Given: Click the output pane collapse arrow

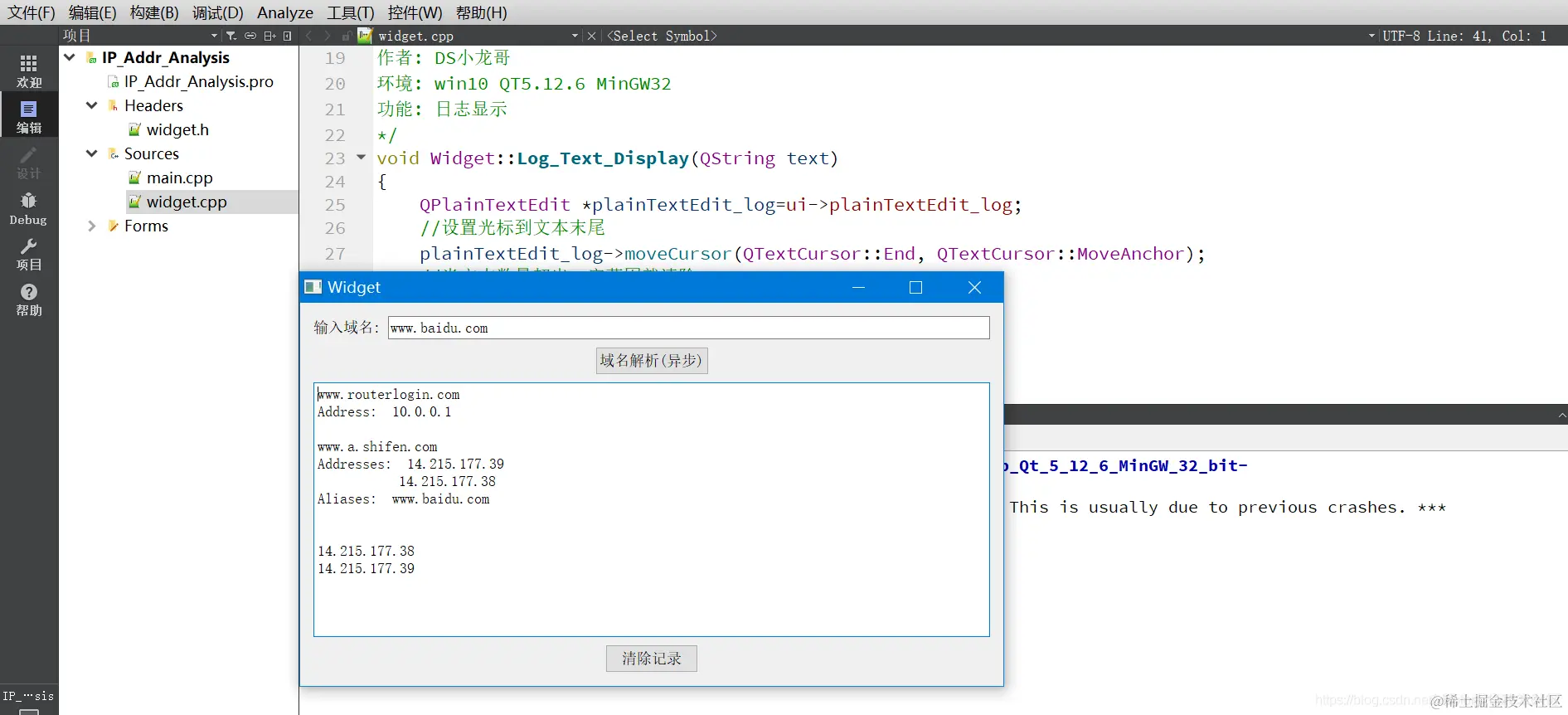Looking at the screenshot, I should click(x=1561, y=415).
